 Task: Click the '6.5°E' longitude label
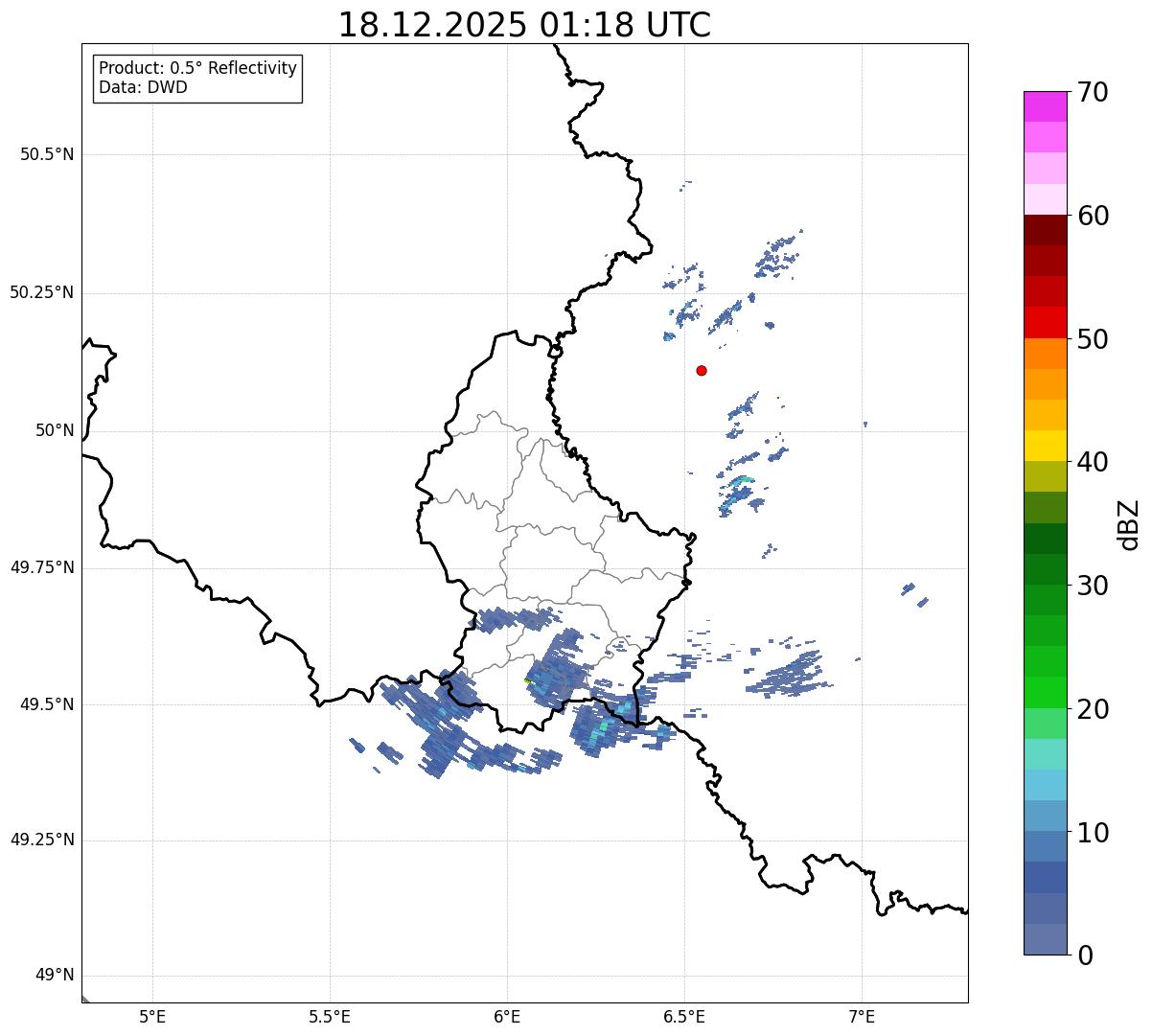pos(684,1016)
